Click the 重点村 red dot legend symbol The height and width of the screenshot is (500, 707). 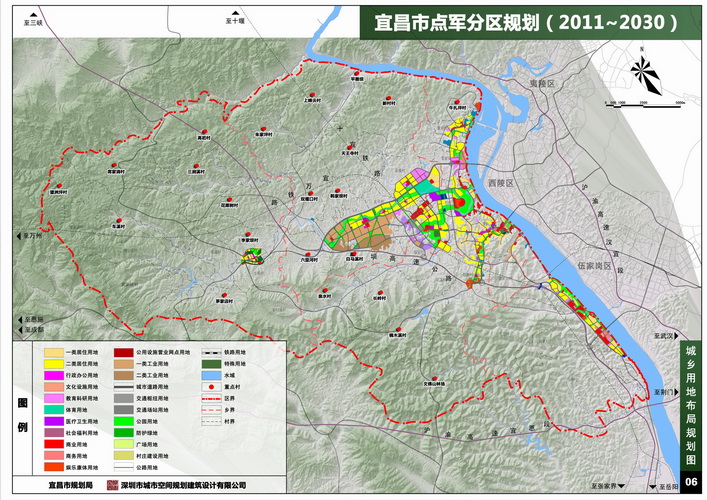pos(212,385)
